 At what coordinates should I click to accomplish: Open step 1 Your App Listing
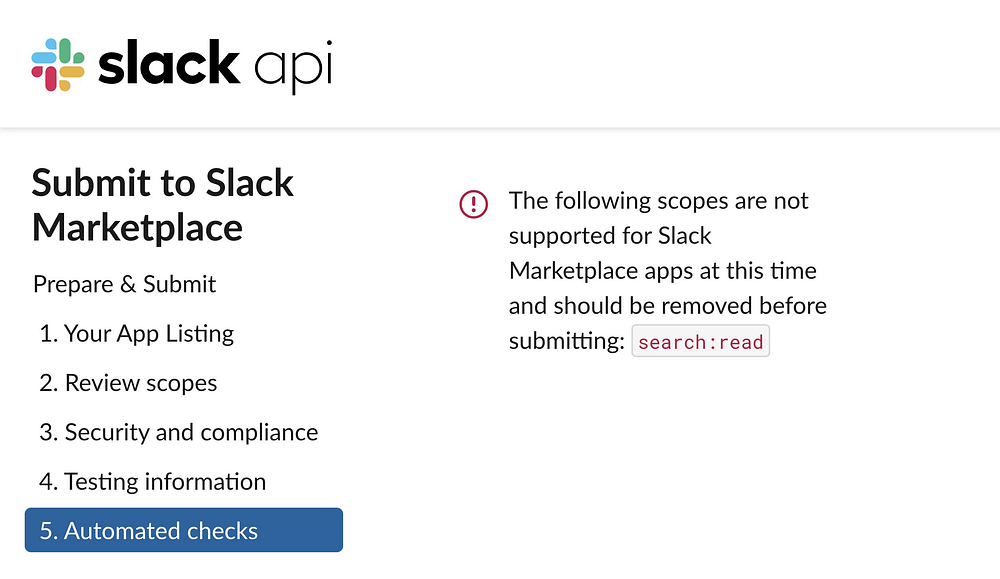tap(136, 333)
